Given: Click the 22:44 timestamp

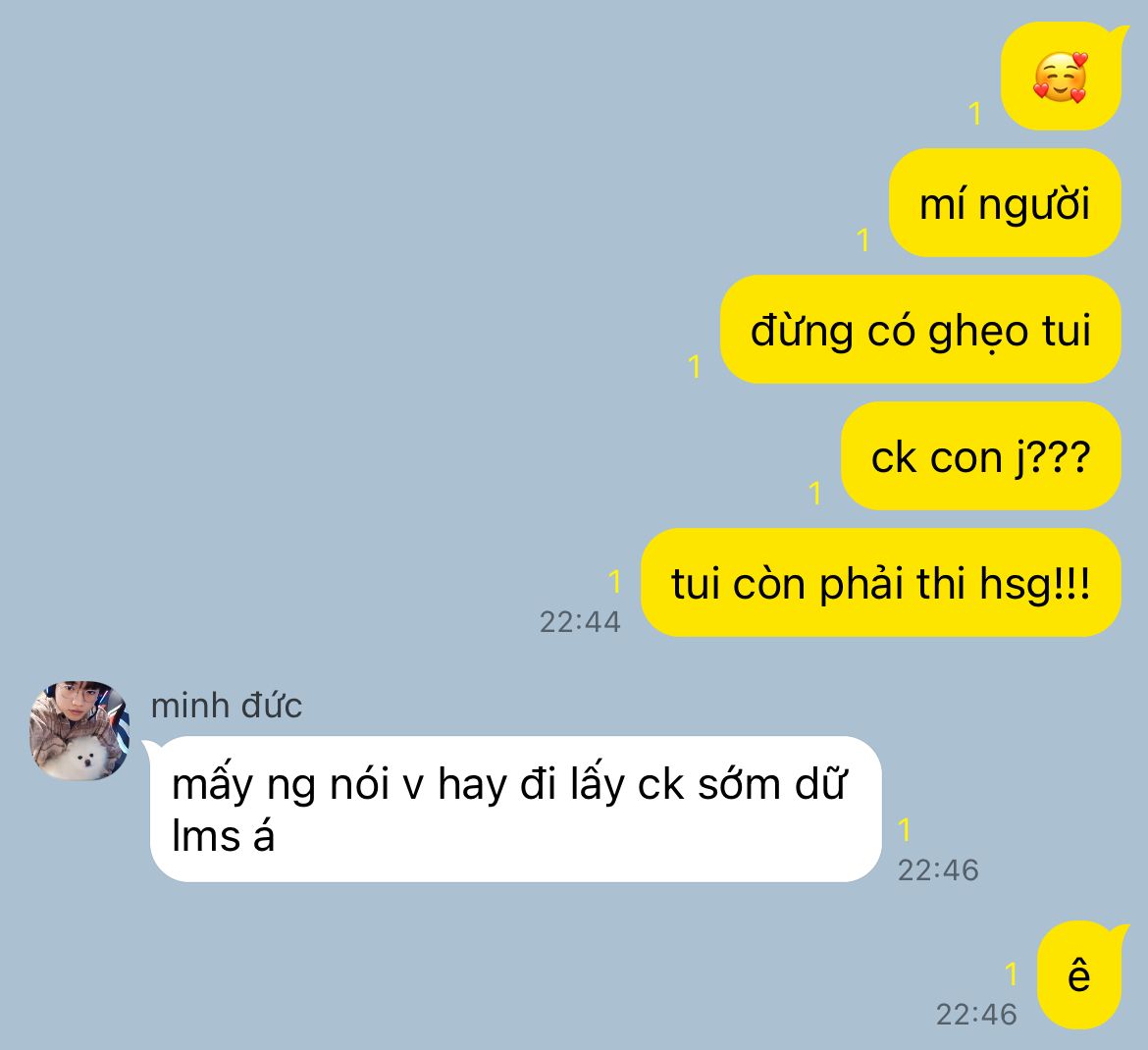Looking at the screenshot, I should 580,622.
